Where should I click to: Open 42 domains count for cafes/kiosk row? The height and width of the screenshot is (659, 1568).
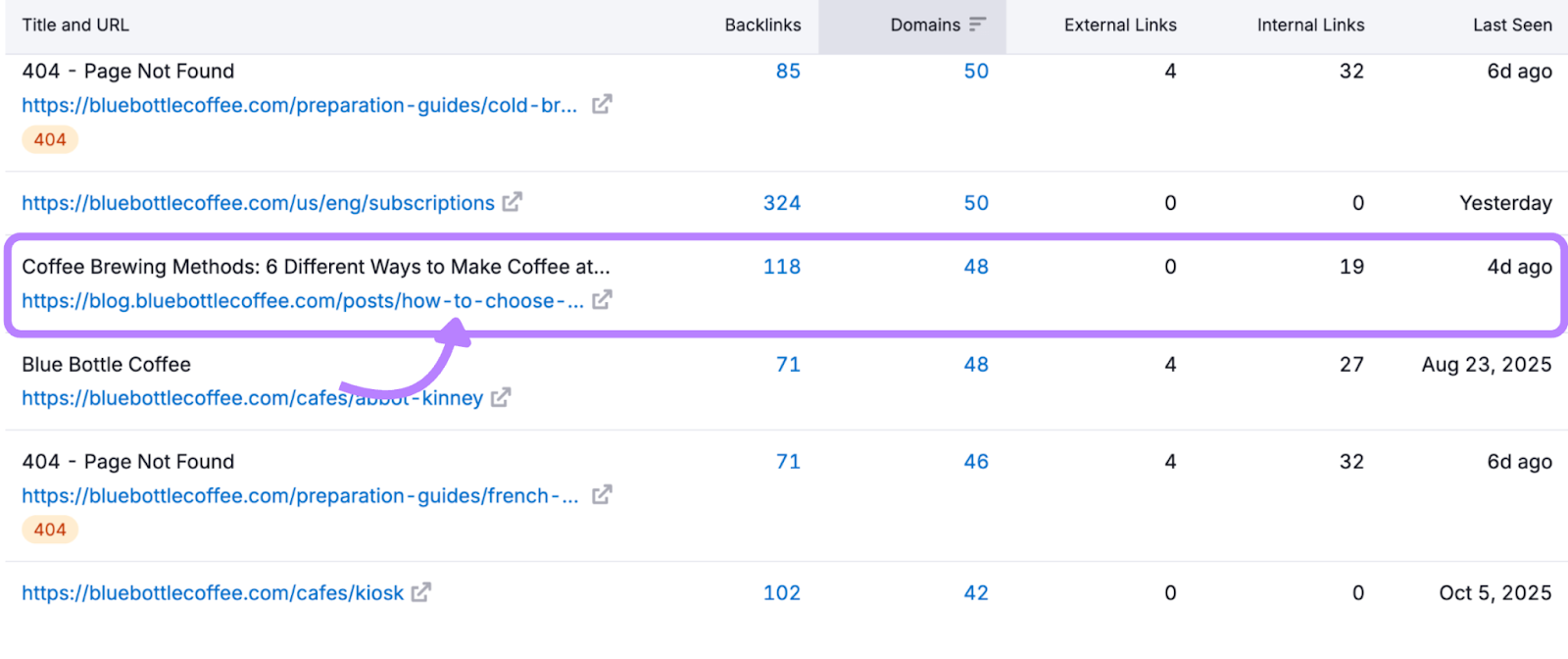point(976,593)
